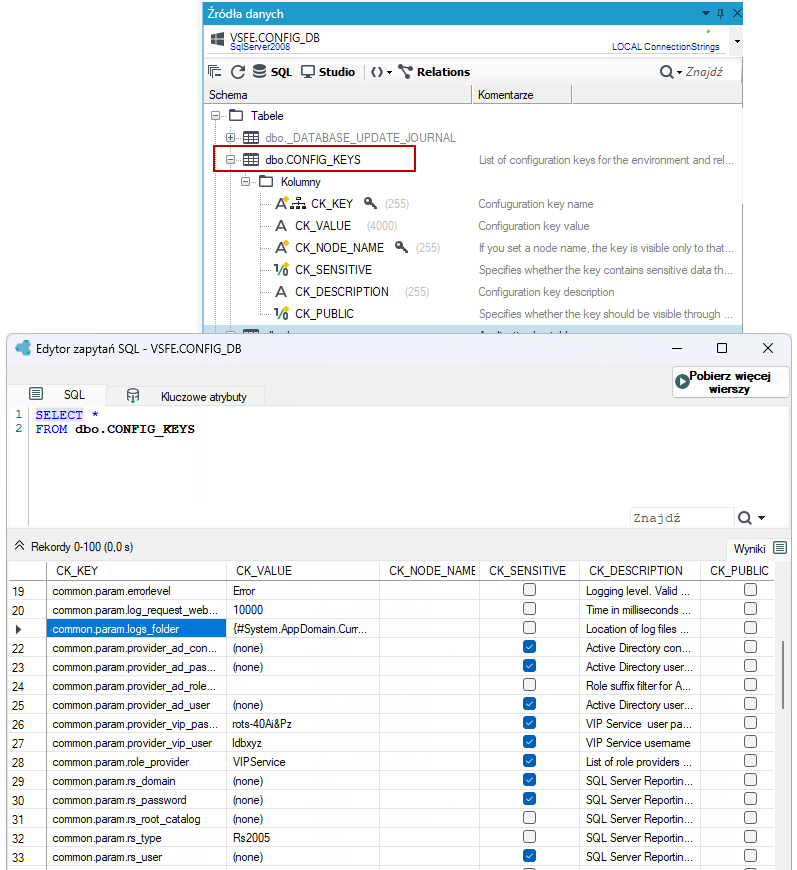Open the search options dropdown in SQL editor
Viewport: 797px width, 870px height.
click(761, 518)
